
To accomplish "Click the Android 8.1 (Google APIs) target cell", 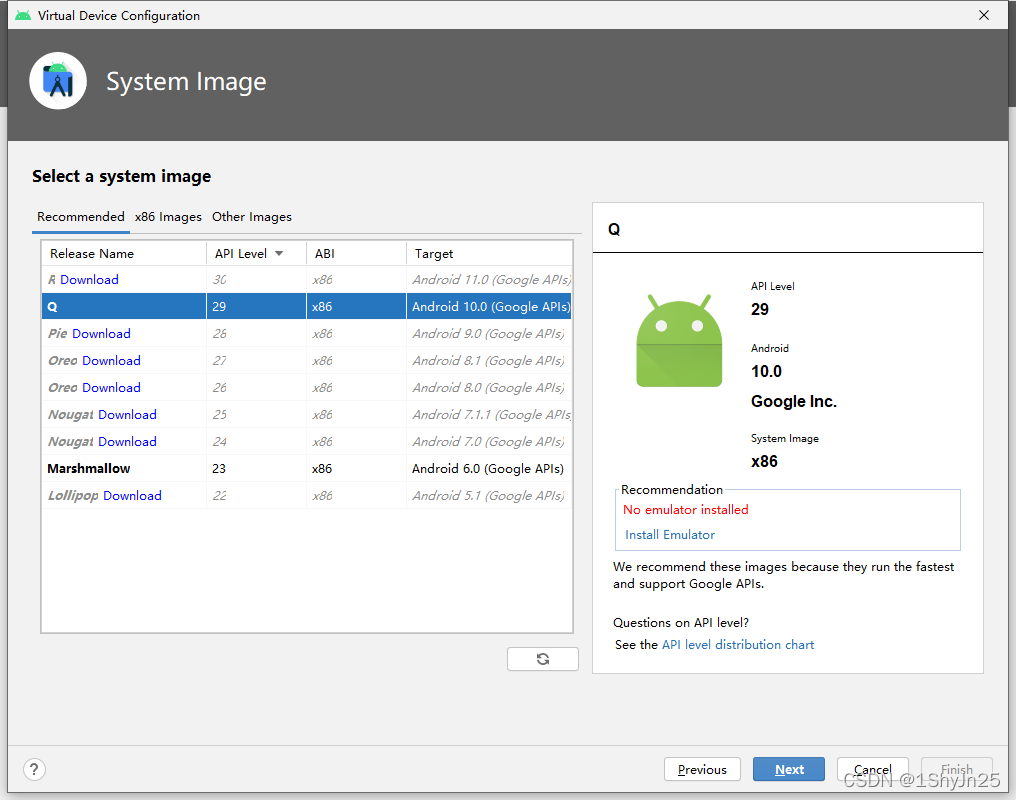I will [x=489, y=361].
